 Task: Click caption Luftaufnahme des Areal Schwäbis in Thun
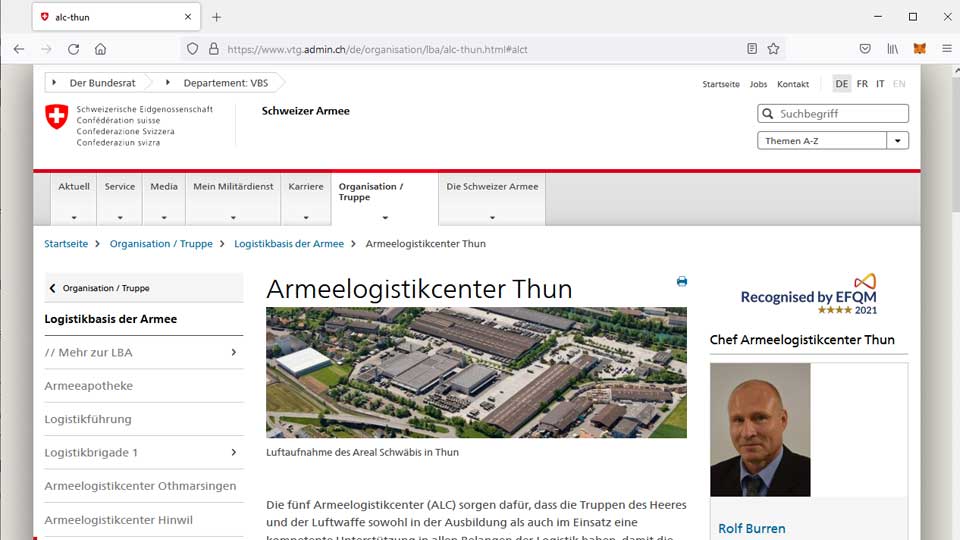point(362,452)
